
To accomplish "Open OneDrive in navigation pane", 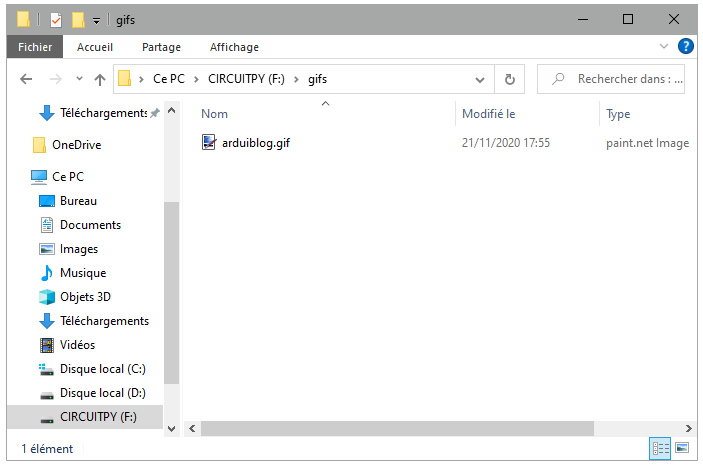I will (x=76, y=145).
